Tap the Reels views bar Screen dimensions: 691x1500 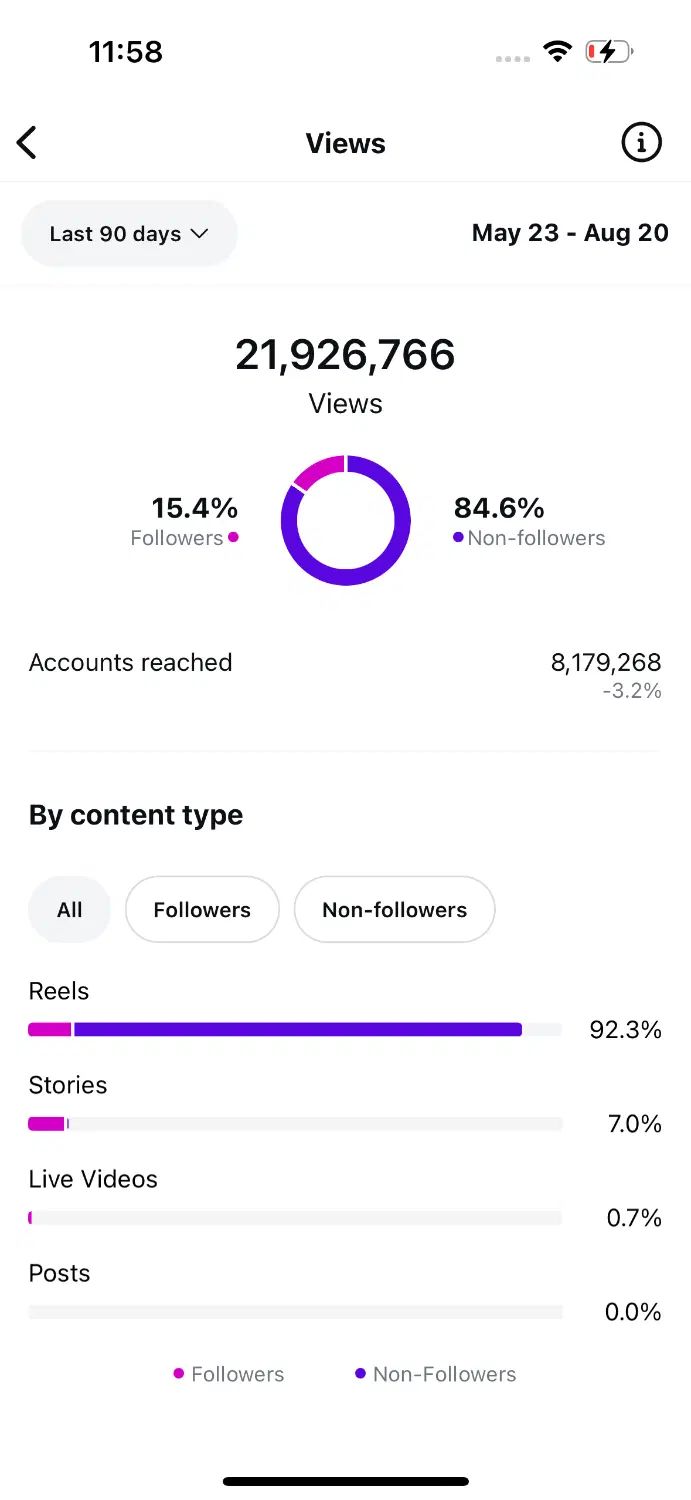(295, 1029)
